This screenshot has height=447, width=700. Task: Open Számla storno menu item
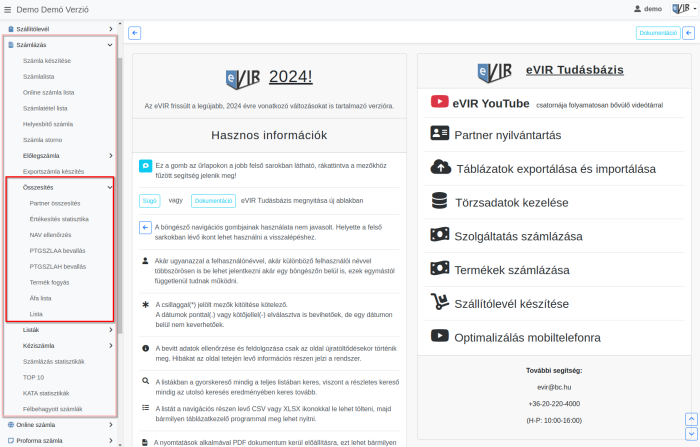click(42, 140)
